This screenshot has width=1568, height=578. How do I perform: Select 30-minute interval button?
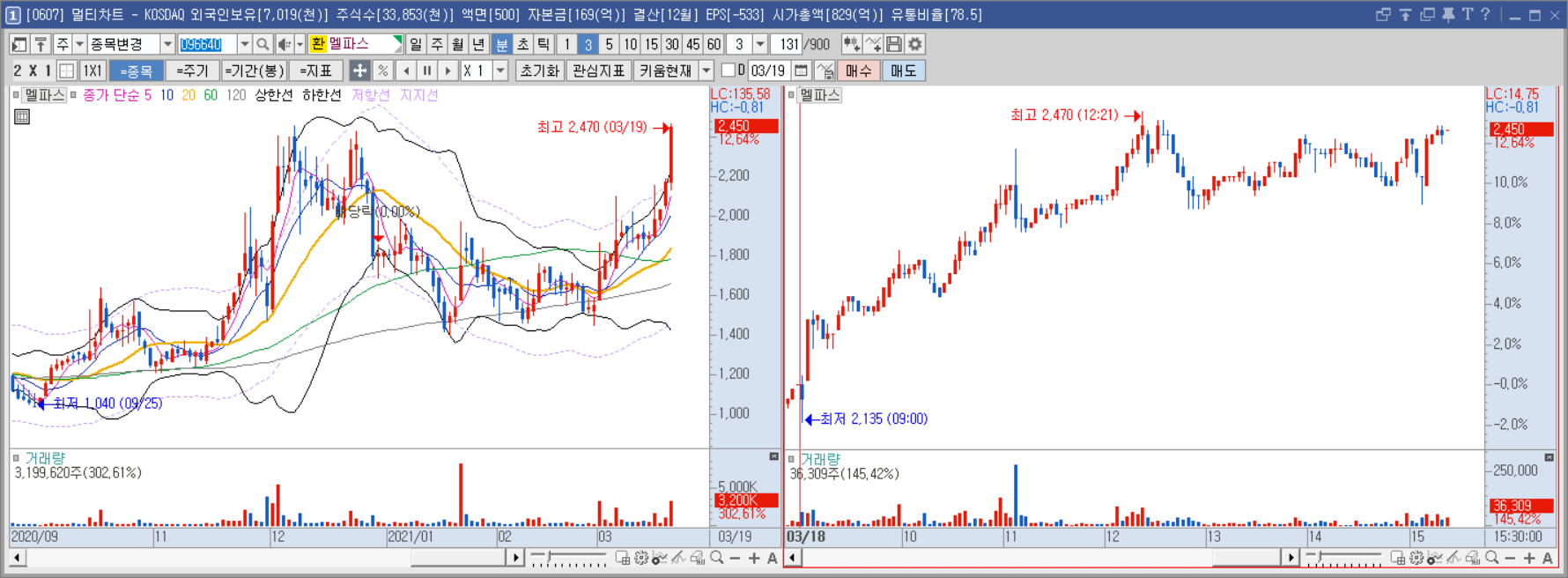pyautogui.click(x=672, y=44)
